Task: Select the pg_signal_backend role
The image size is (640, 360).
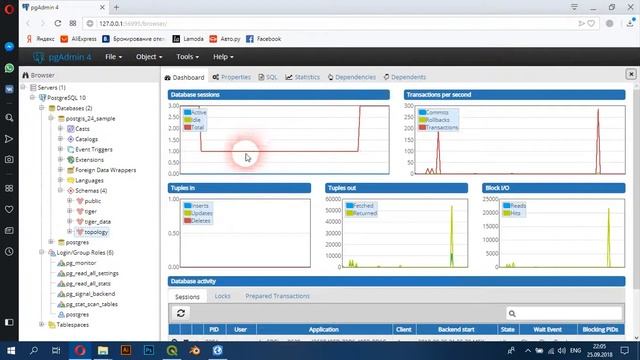Action: coord(90,294)
